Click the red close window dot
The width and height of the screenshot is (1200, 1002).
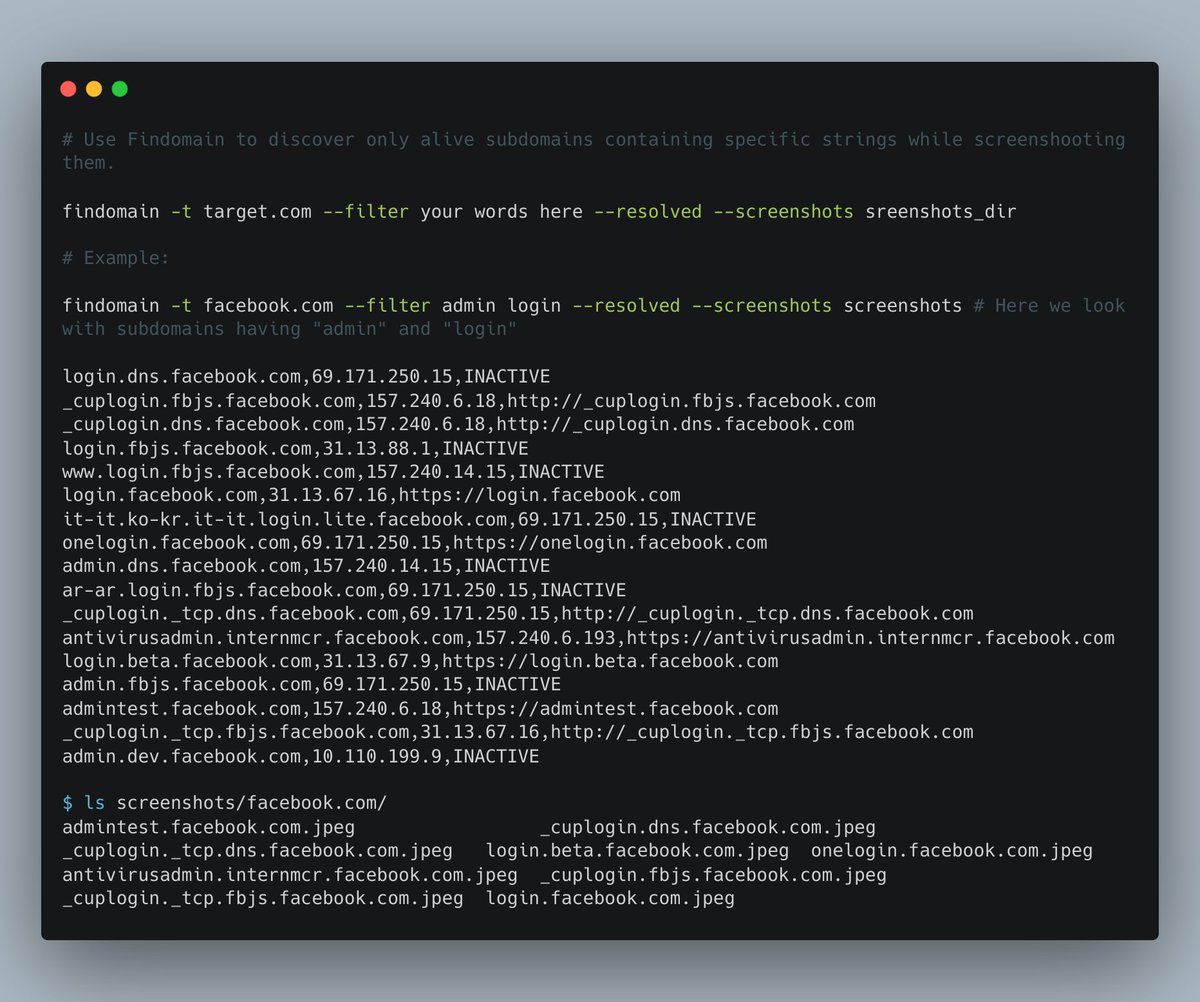point(68,89)
